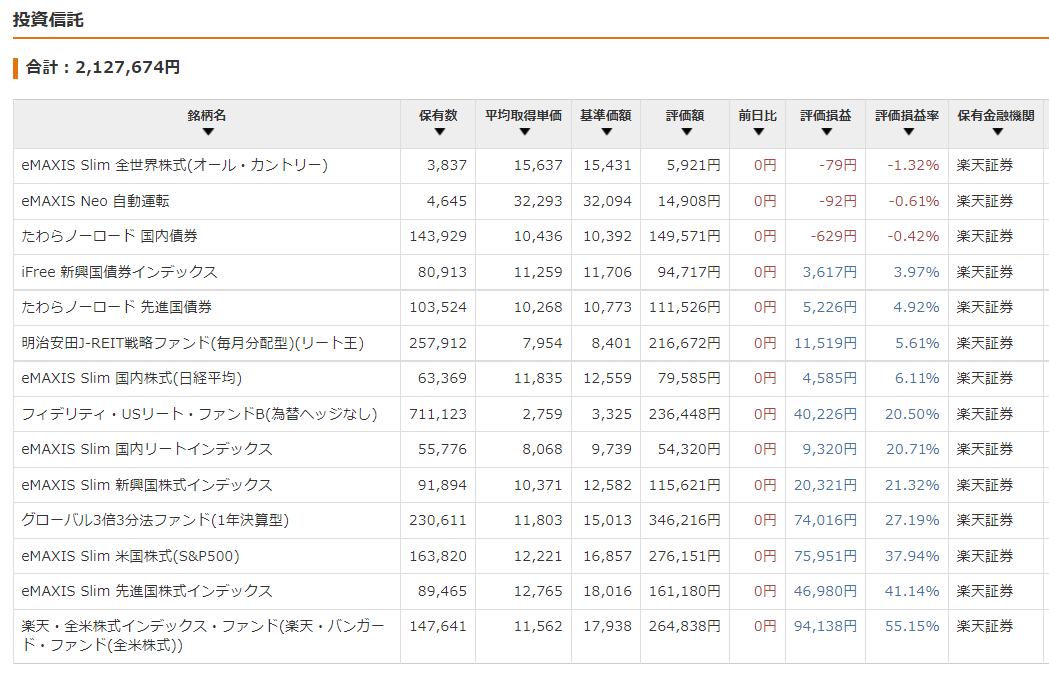The height and width of the screenshot is (685, 1049).
Task: Select フィデリティ・USリート・ファンドB fund name
Action: [199, 414]
